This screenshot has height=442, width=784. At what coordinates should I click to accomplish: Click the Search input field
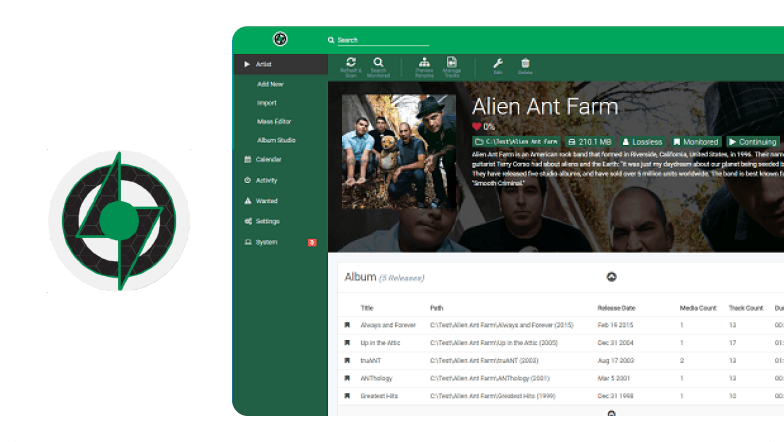382,40
